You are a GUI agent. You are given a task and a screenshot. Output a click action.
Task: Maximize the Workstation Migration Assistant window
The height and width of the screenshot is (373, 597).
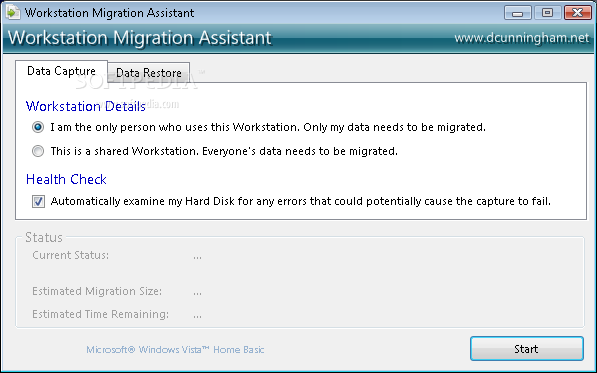(547, 13)
